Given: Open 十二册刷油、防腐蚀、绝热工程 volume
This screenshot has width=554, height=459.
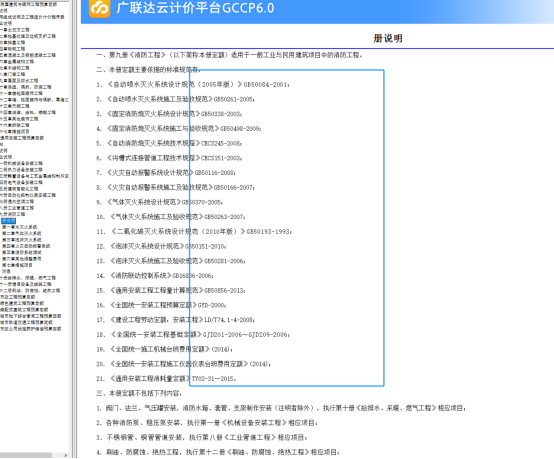Looking at the screenshot, I should 30,290.
